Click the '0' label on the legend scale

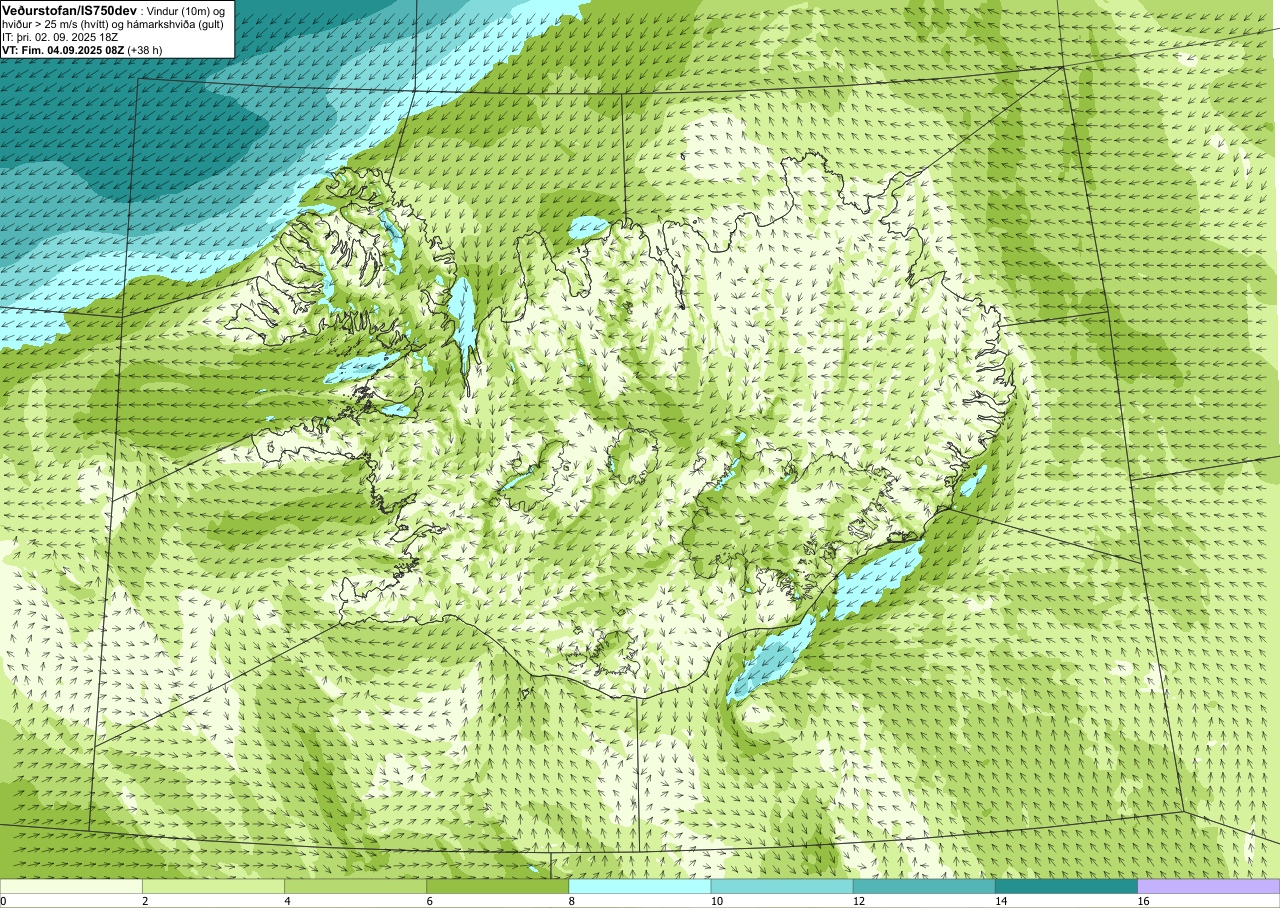coord(4,901)
